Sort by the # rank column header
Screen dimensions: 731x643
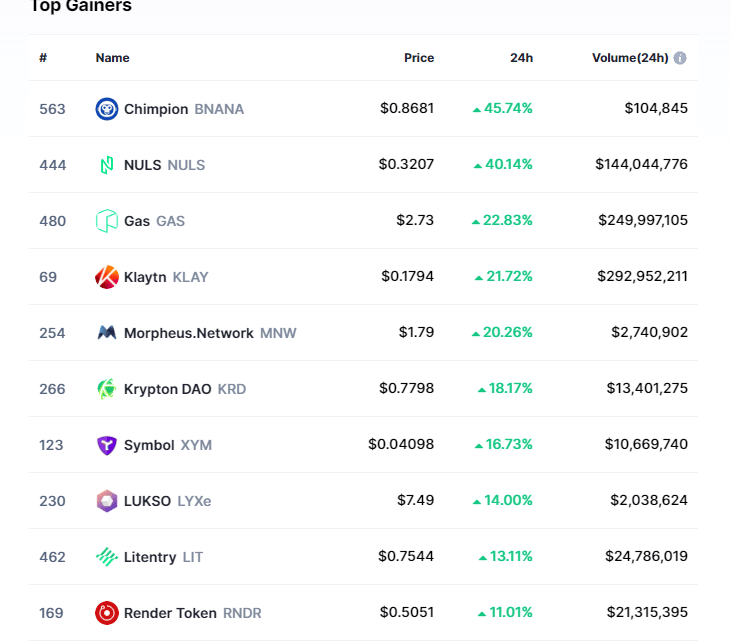click(43, 58)
